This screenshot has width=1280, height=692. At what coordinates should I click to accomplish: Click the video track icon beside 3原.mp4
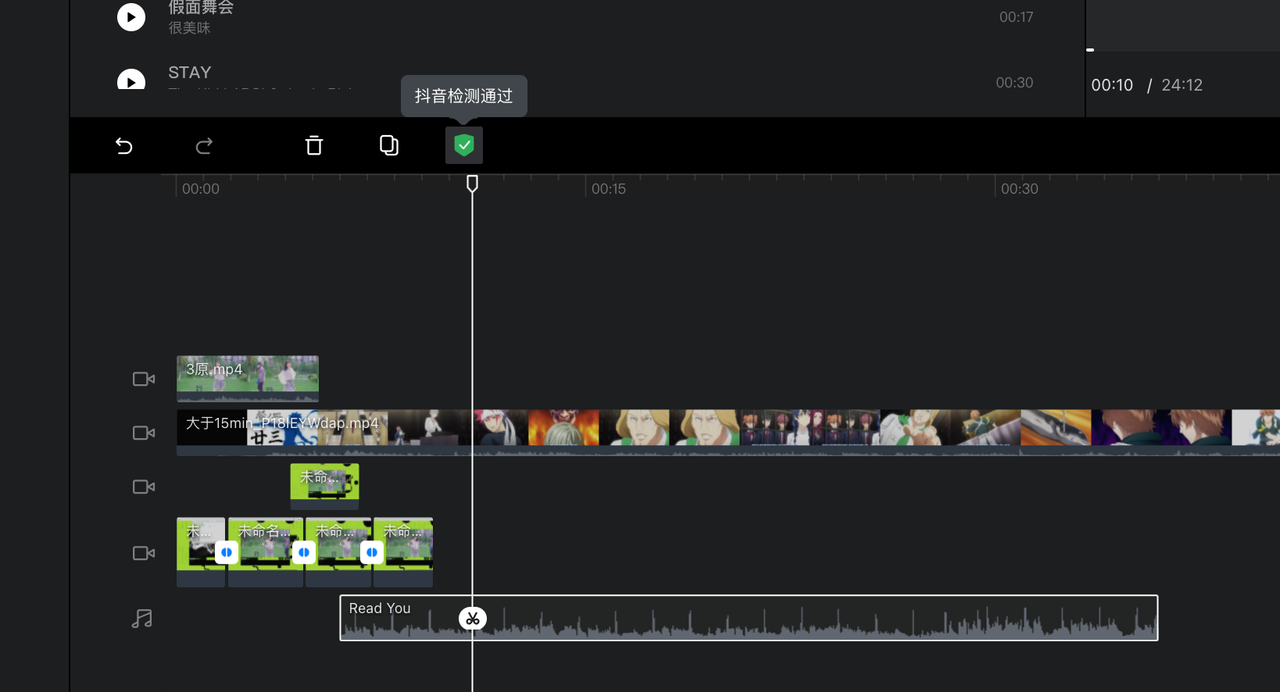point(144,379)
